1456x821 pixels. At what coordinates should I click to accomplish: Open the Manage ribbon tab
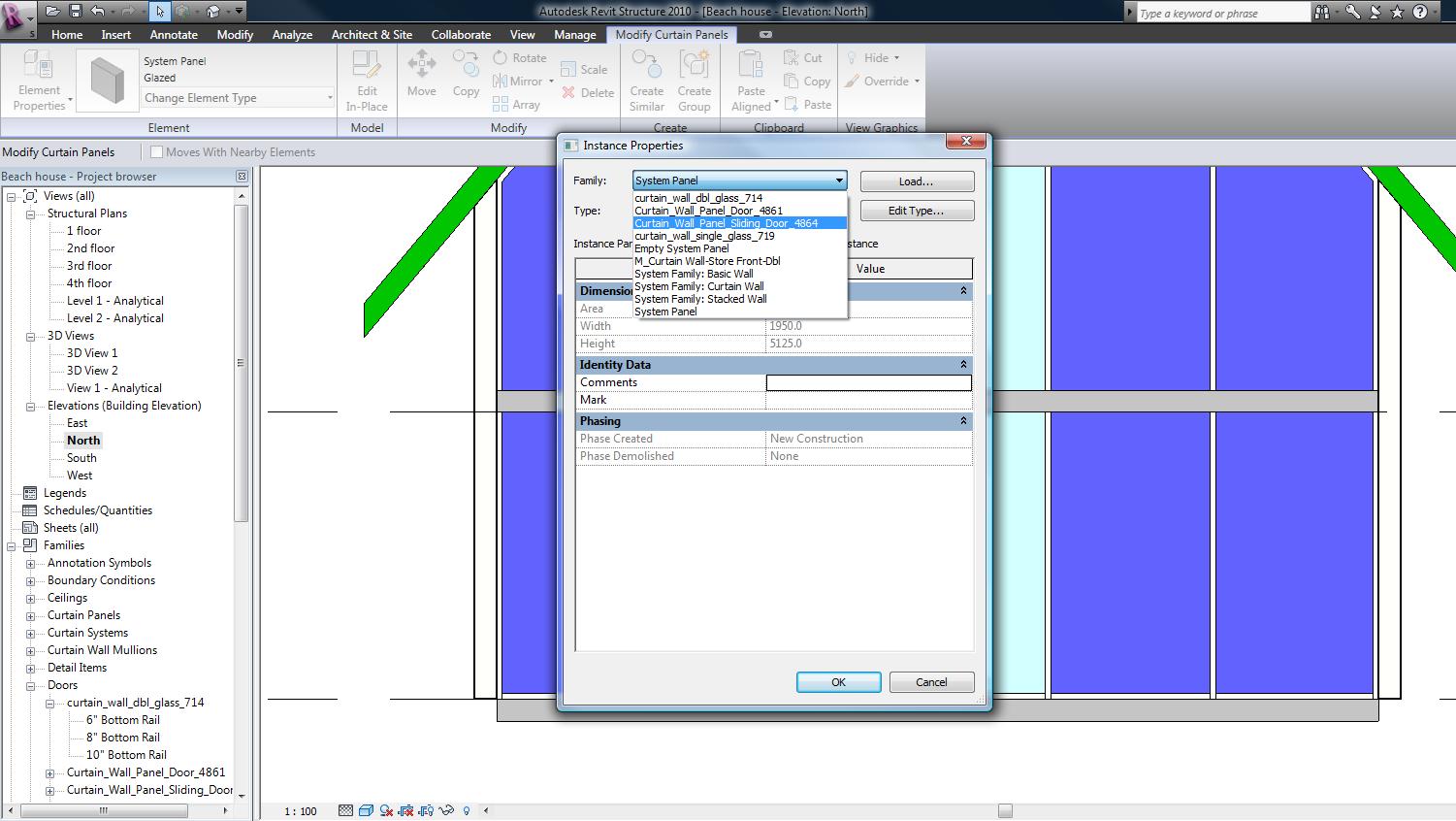pos(575,35)
